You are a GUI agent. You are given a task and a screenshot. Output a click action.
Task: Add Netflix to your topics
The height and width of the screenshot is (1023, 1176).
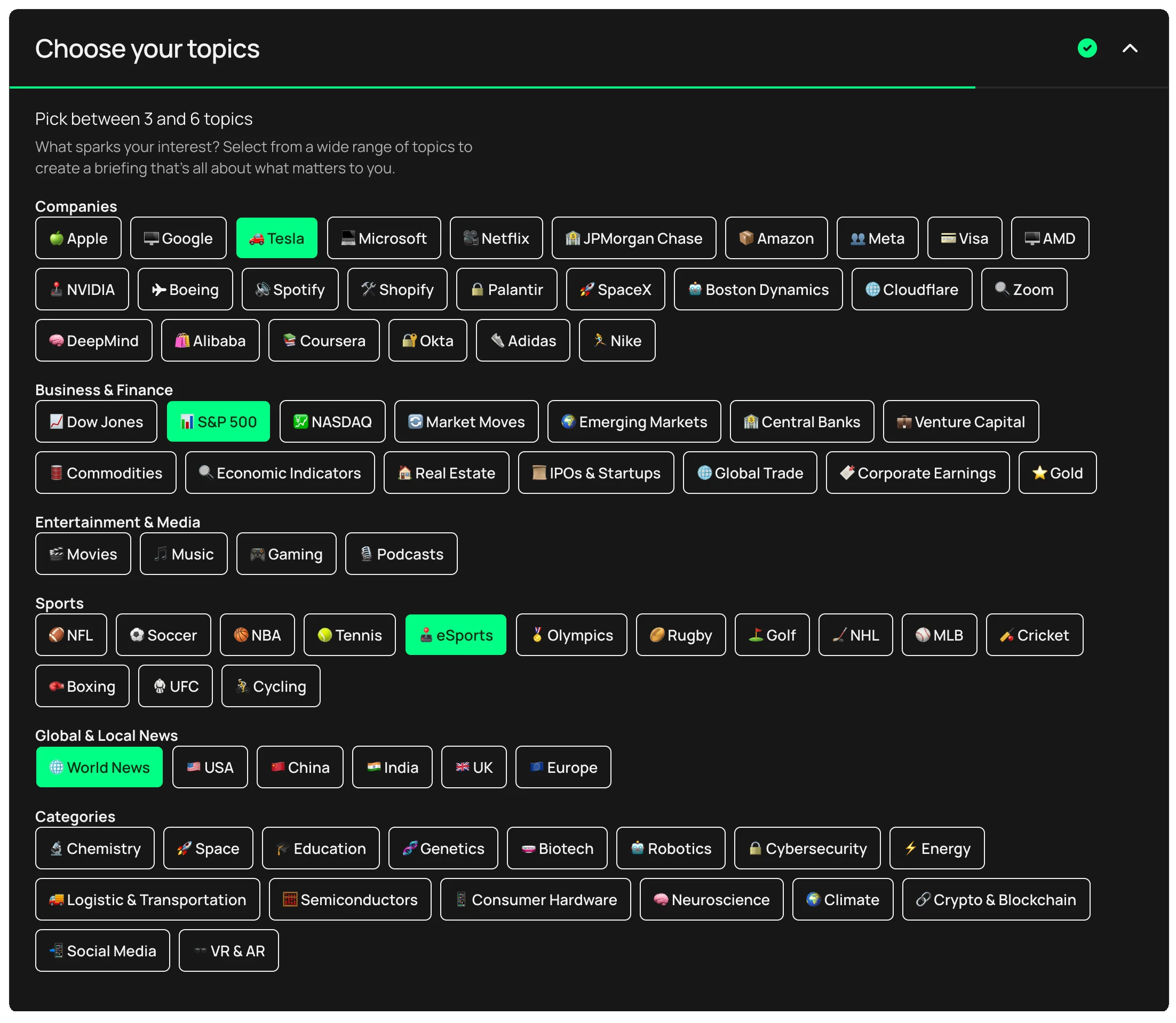pos(496,238)
